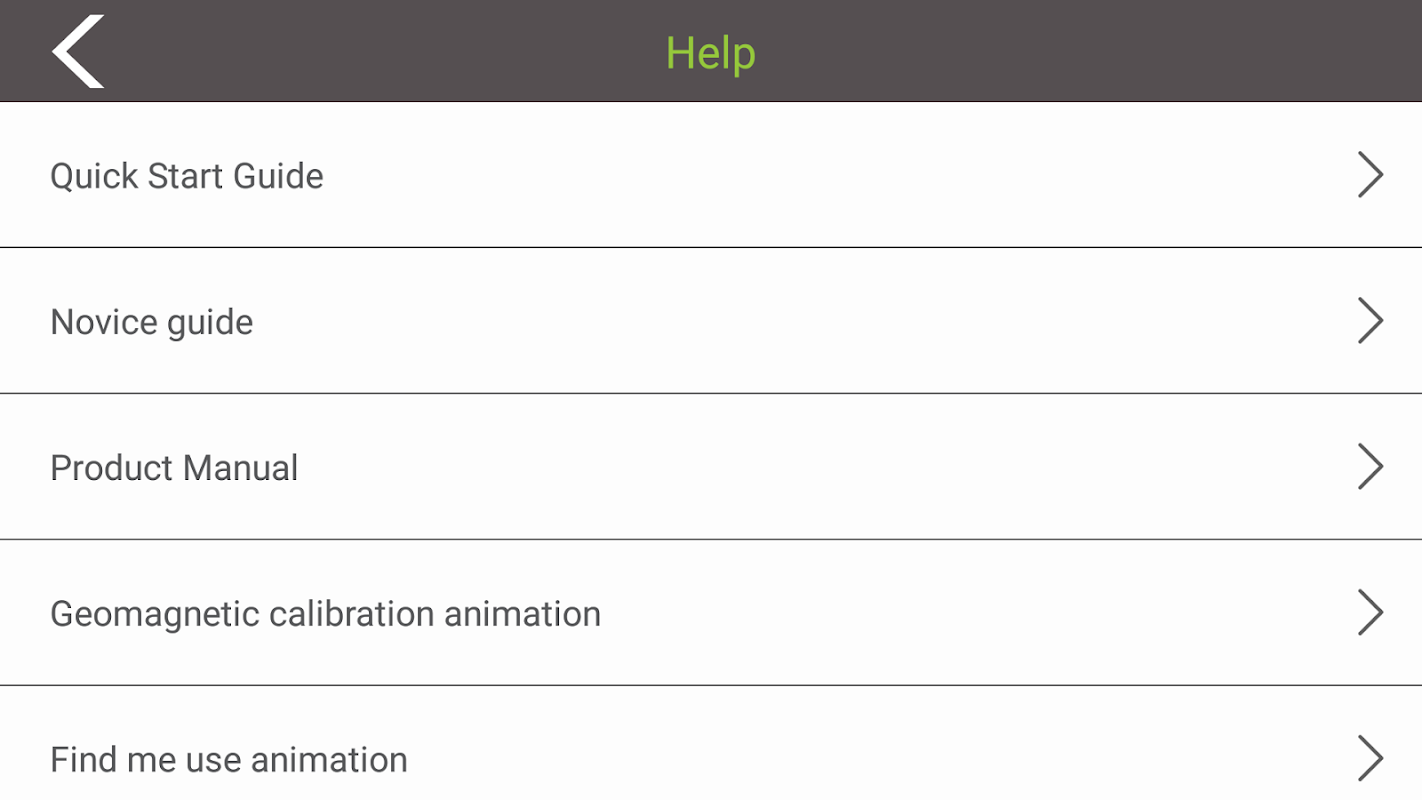Screen dimensions: 1422x800
Task: Open the Quick Start Guide label
Action: pyautogui.click(x=187, y=176)
